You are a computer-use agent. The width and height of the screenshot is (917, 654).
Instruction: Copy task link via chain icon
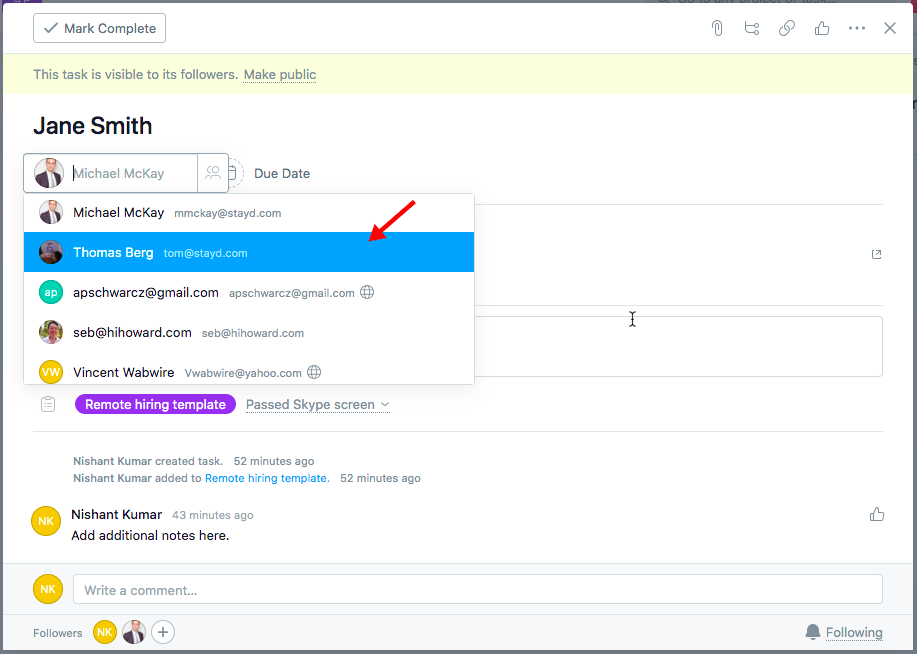click(787, 28)
